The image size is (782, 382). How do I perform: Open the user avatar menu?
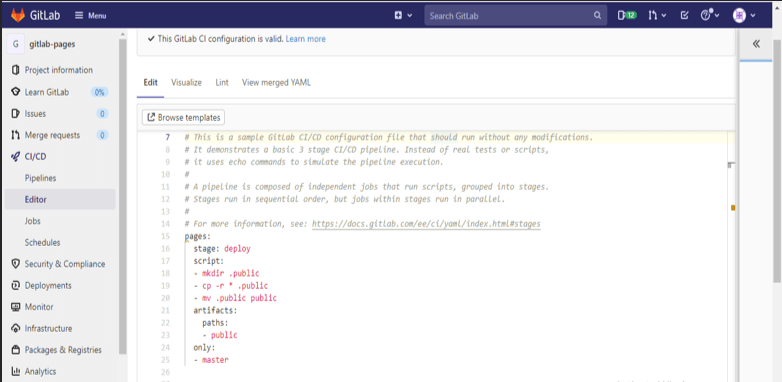[x=744, y=15]
